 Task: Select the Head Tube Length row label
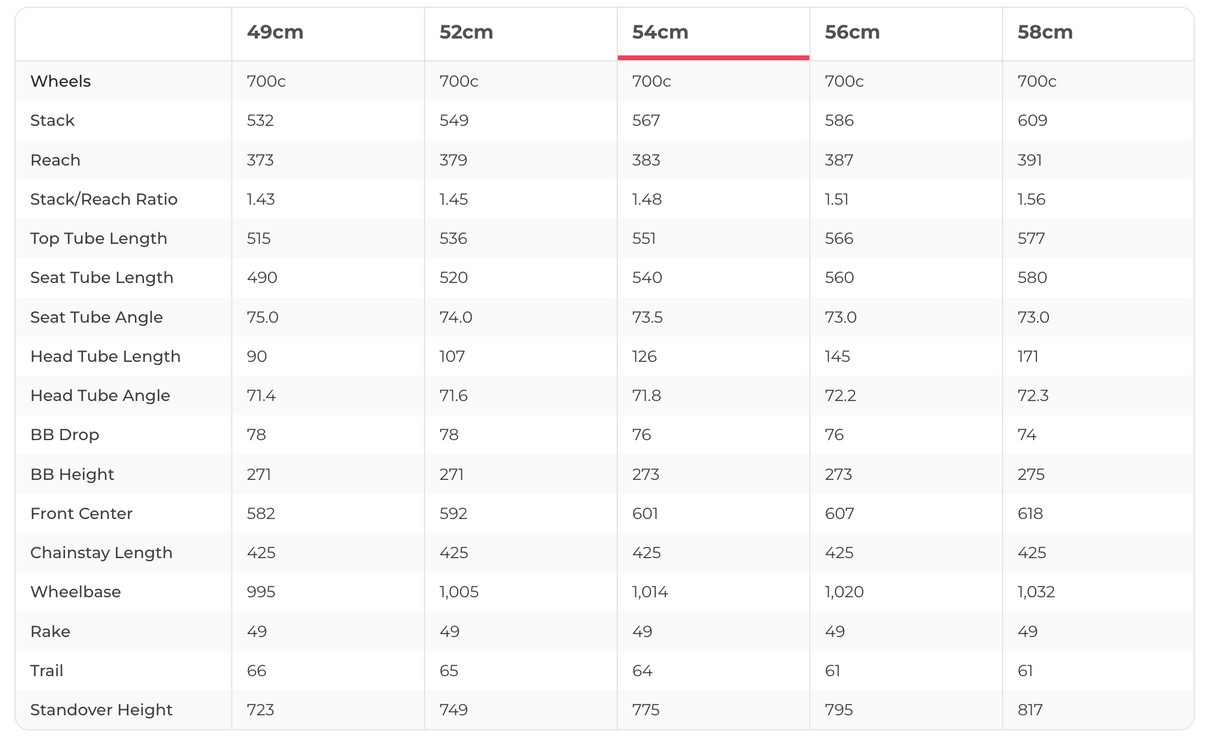tap(105, 356)
